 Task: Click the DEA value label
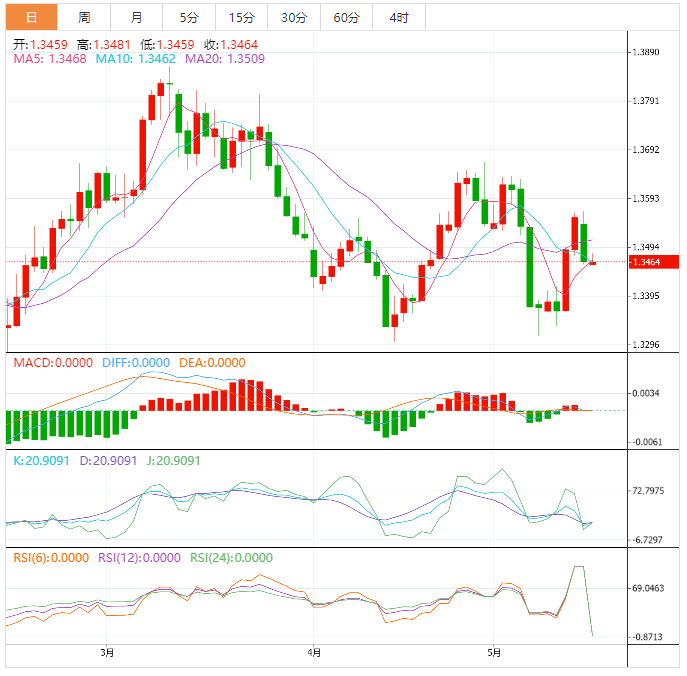[x=211, y=362]
